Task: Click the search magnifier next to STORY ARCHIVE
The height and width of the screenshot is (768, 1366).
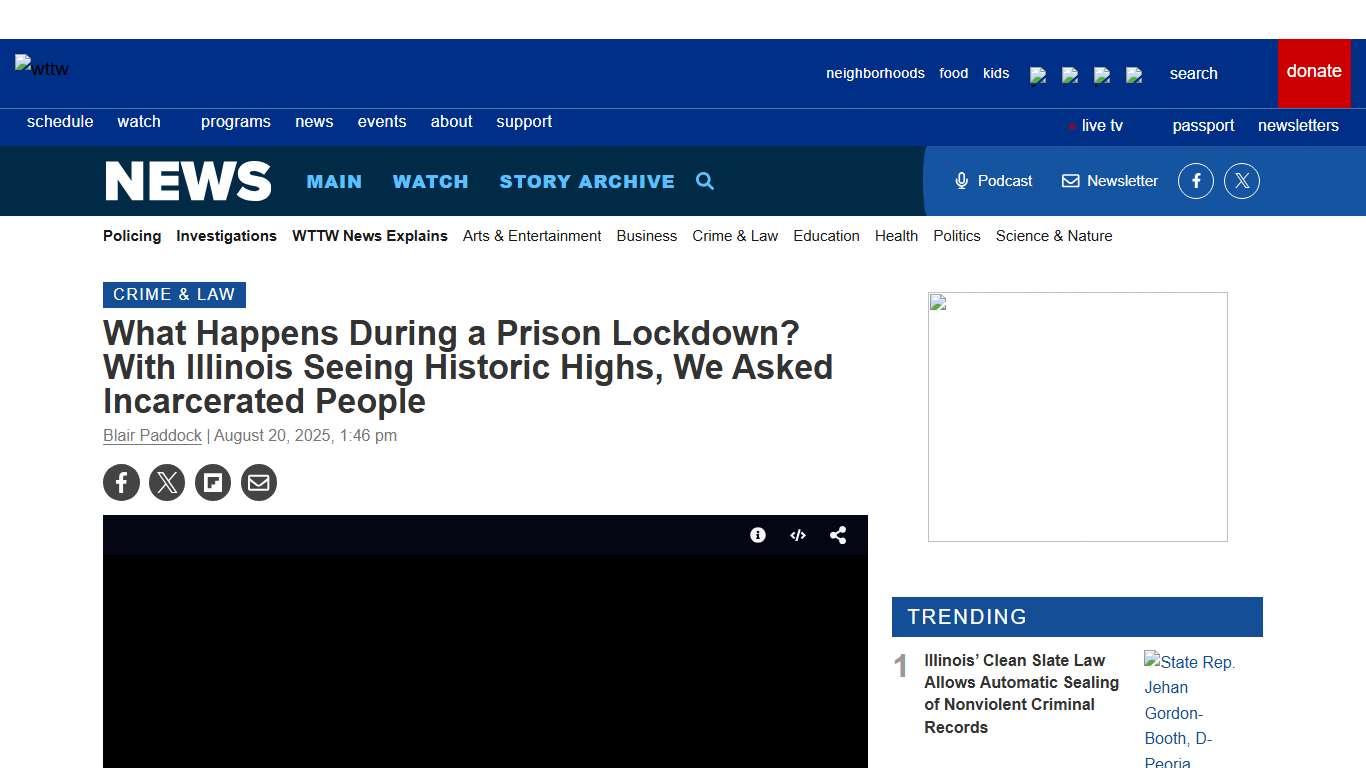Action: pyautogui.click(x=705, y=181)
